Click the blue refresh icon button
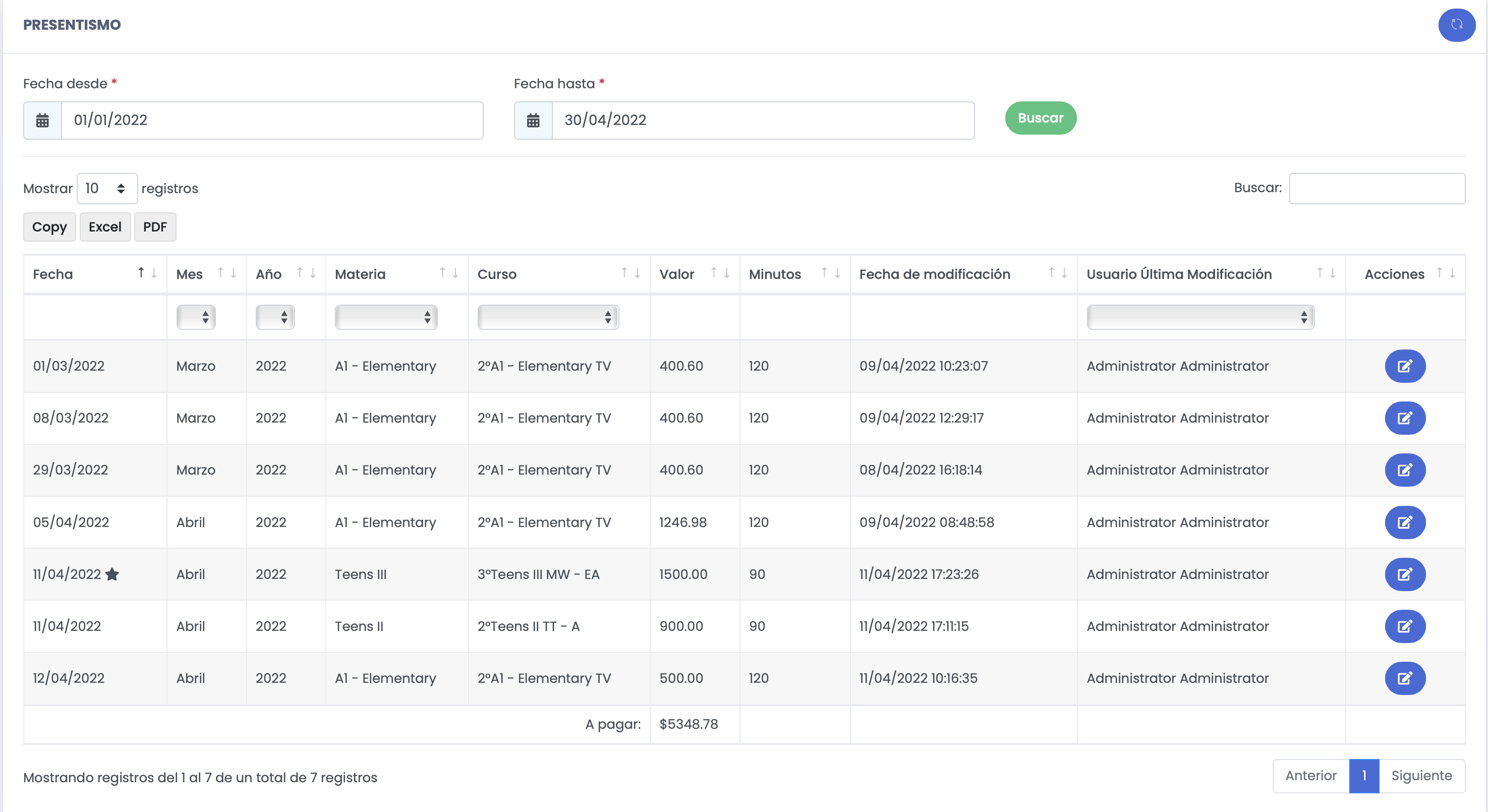1488x812 pixels. 1456,25
